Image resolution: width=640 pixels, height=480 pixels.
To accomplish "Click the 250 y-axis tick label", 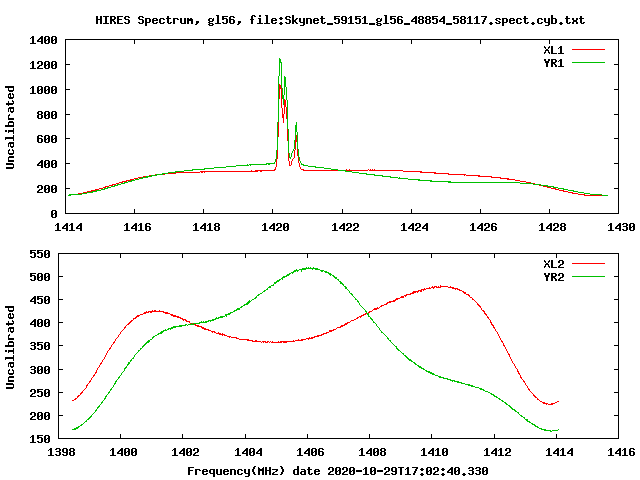I will (40, 393).
